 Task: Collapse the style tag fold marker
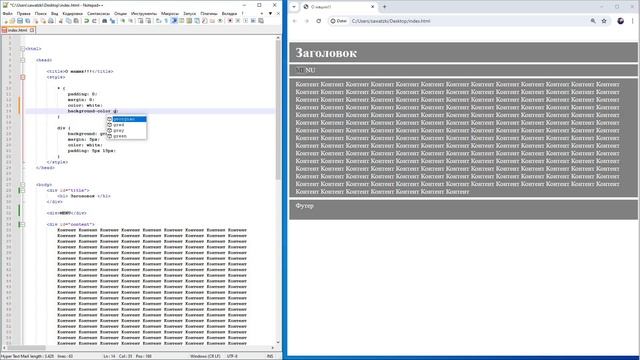tap(23, 77)
